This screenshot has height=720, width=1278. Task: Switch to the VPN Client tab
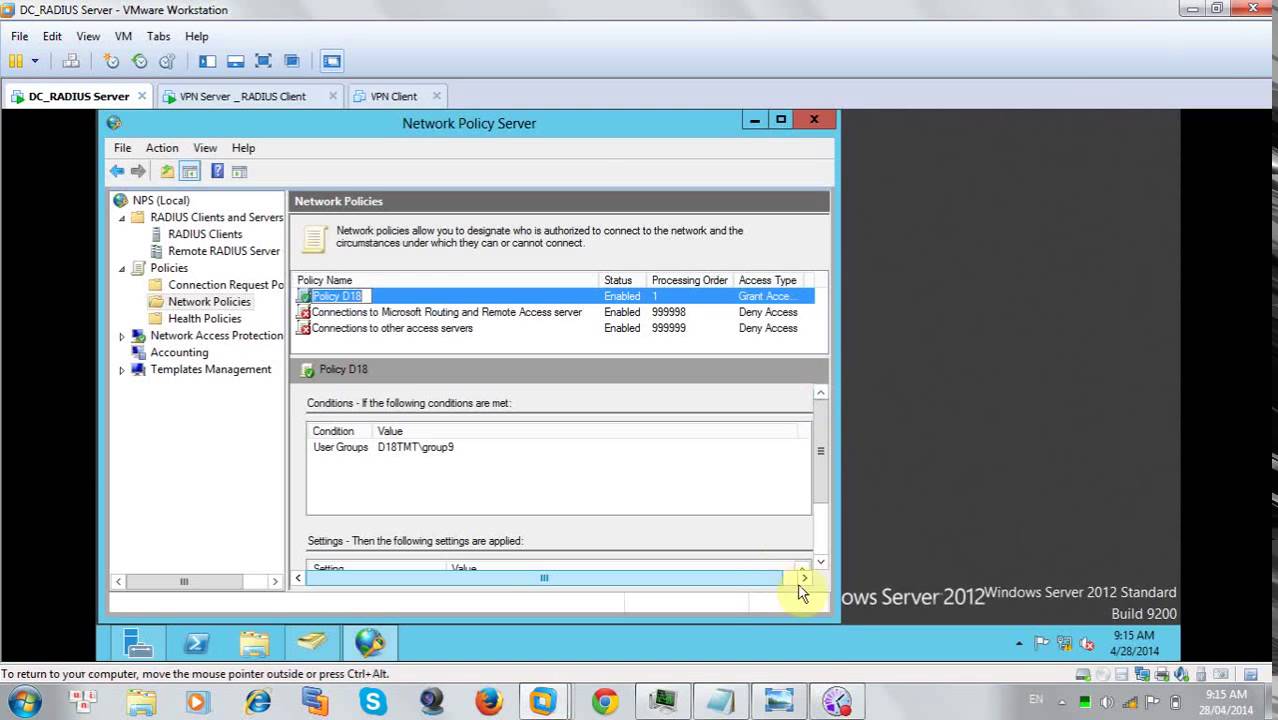coord(394,96)
